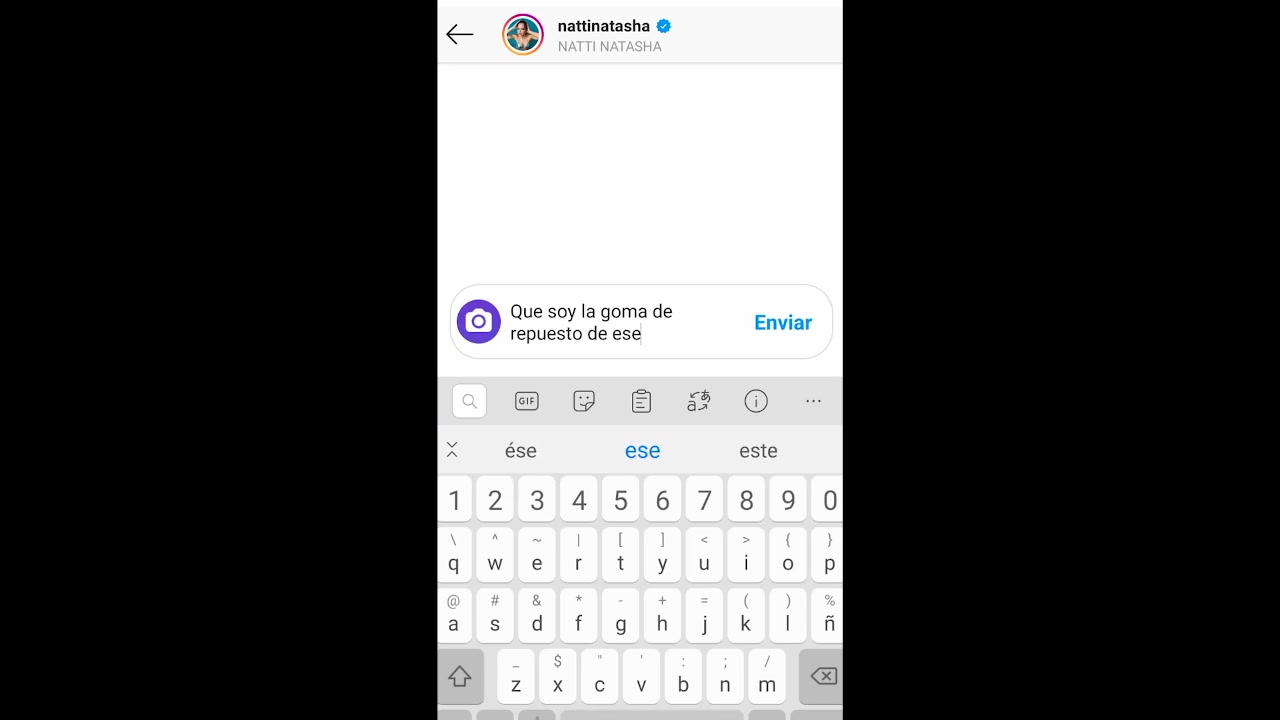Toggle the shift key on keyboard
The height and width of the screenshot is (720, 1280).
click(x=460, y=677)
